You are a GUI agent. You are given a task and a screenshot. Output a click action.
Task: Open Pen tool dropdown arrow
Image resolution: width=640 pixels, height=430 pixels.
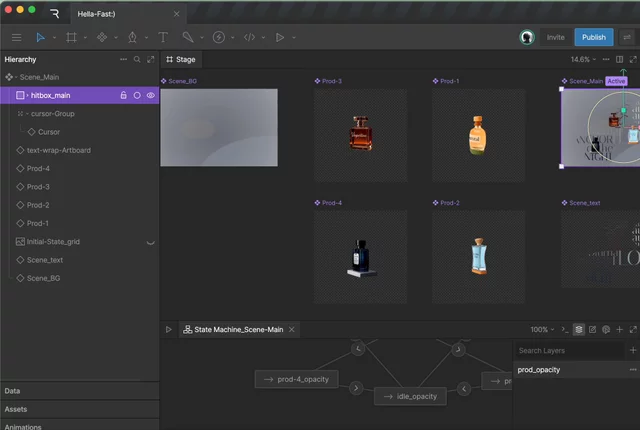coord(146,38)
